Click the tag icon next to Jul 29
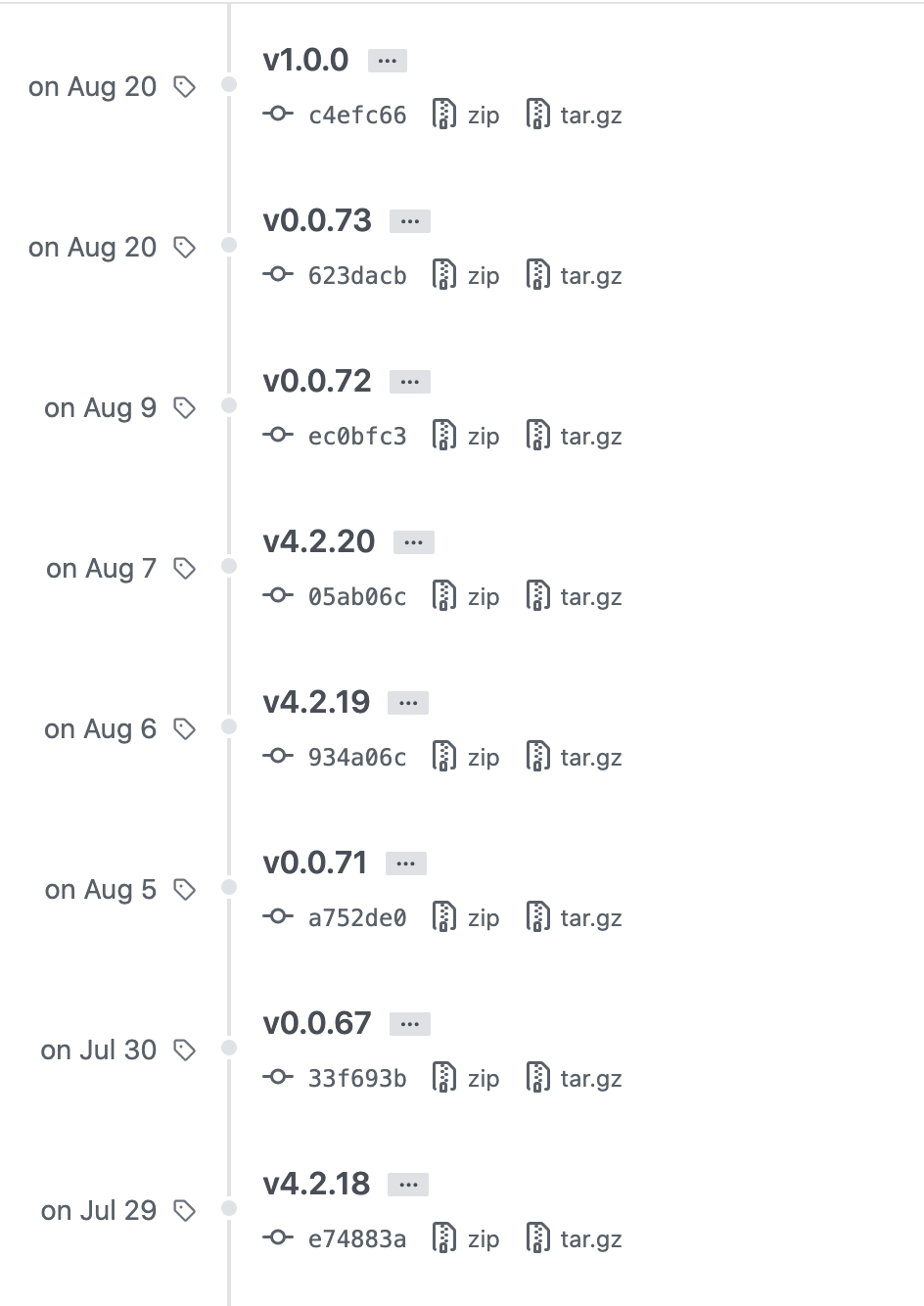Image resolution: width=924 pixels, height=1306 pixels. pyautogui.click(x=184, y=1211)
